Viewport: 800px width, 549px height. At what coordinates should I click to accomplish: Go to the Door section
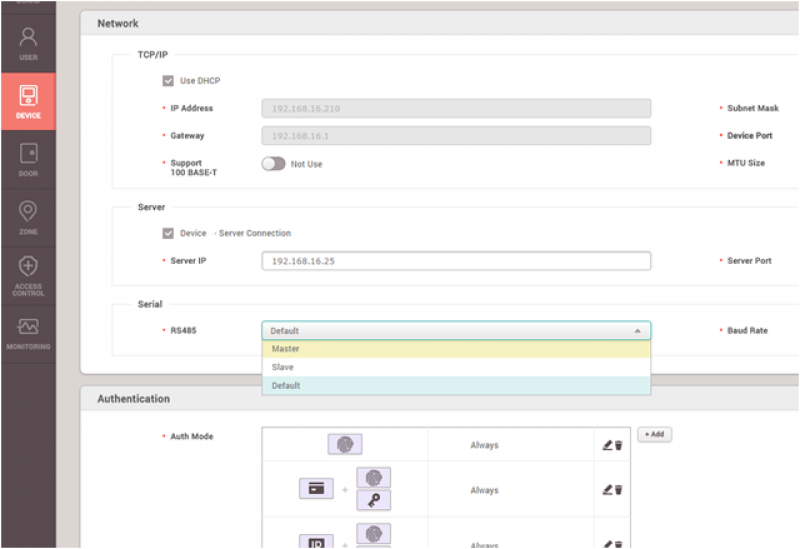click(28, 160)
